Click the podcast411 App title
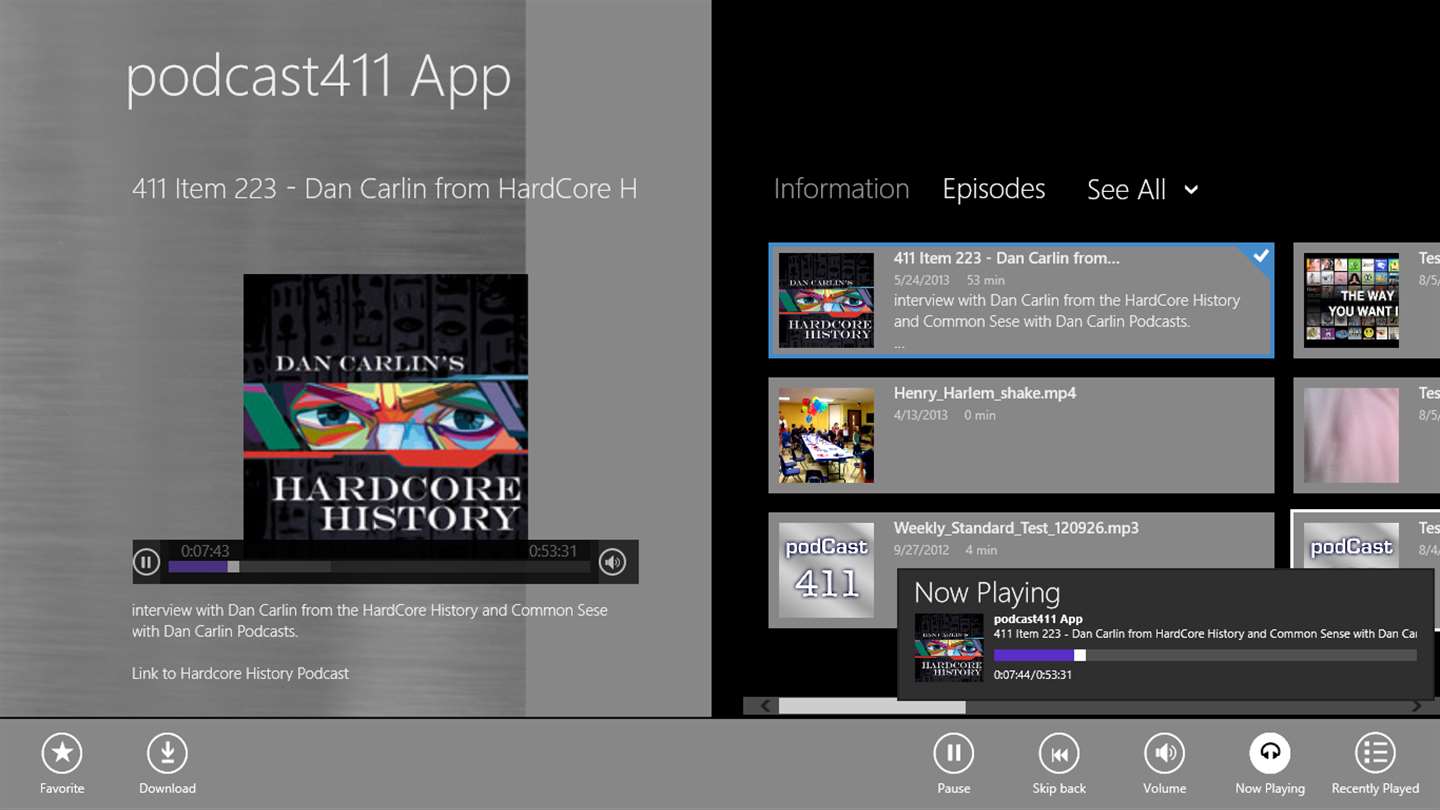1440x810 pixels. click(x=318, y=77)
